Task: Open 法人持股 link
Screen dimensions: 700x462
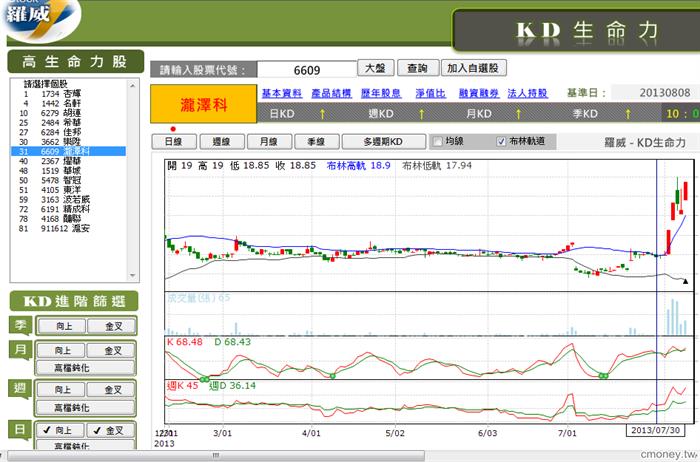Action: point(528,93)
